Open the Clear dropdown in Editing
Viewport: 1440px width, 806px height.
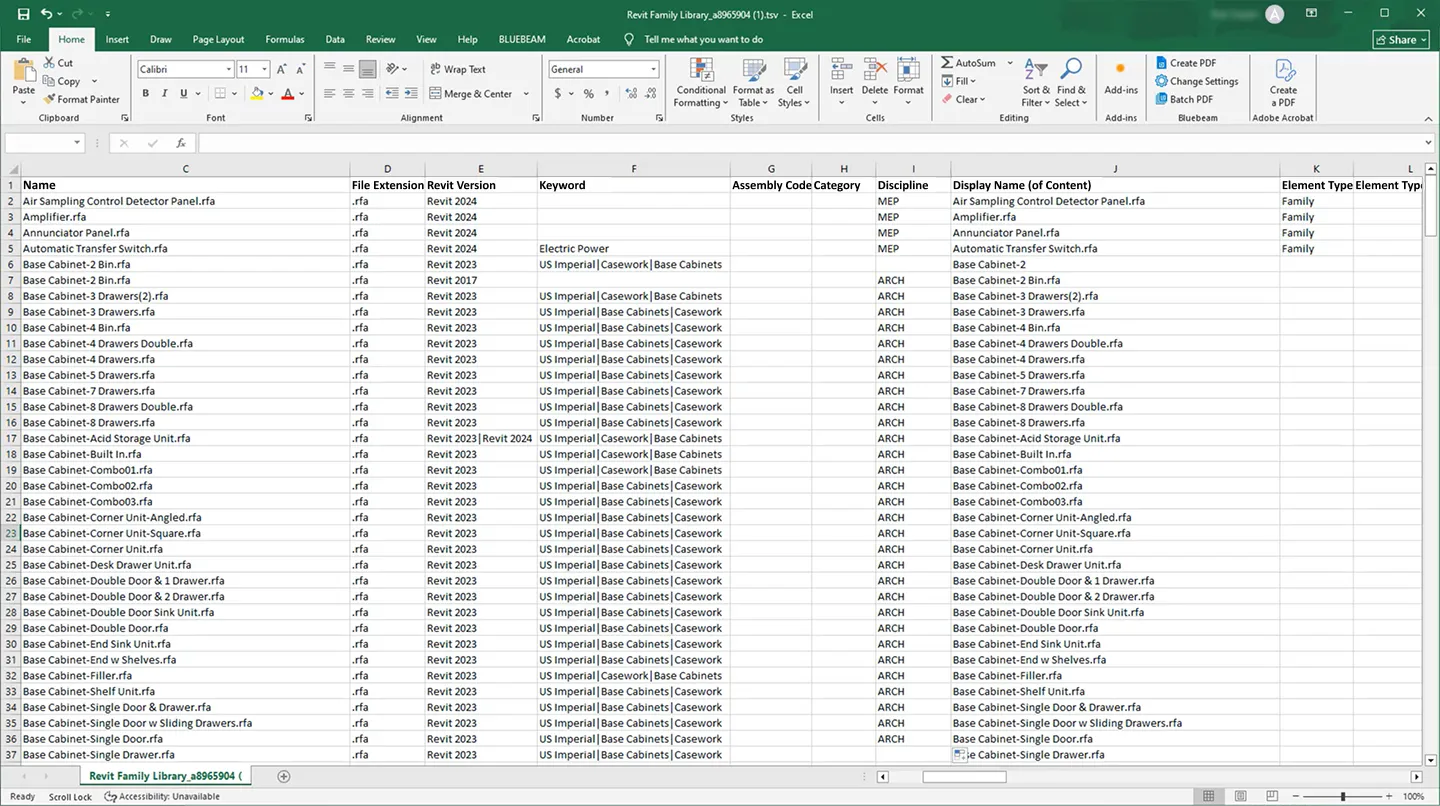(964, 99)
